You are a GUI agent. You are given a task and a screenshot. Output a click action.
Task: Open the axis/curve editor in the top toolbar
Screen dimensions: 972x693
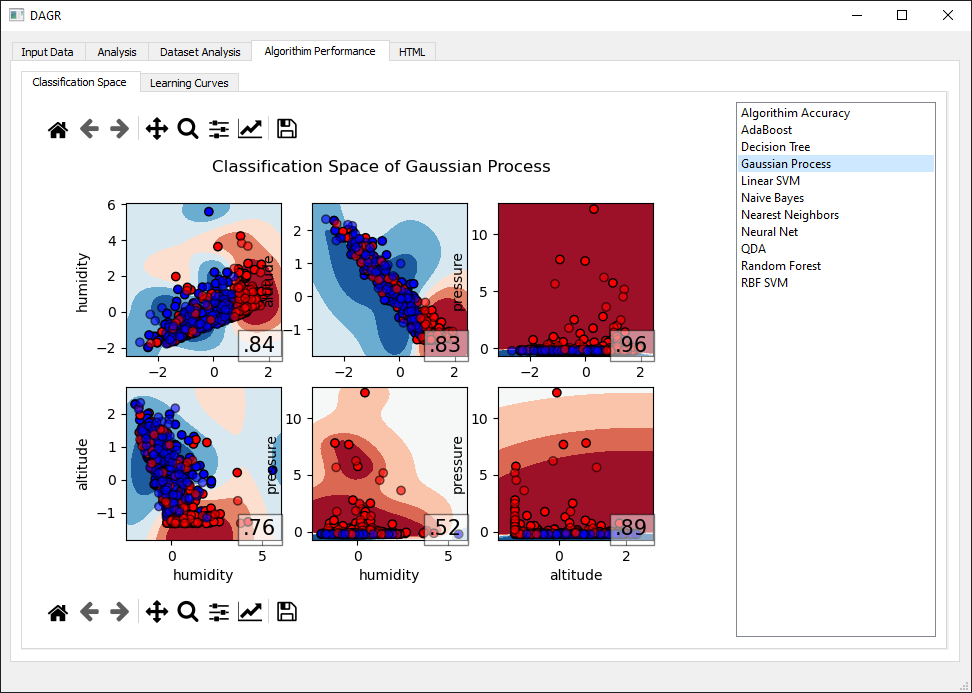[x=250, y=129]
